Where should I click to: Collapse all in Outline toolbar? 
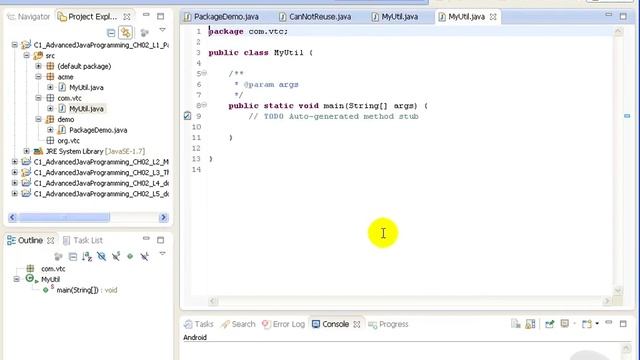[73, 256]
